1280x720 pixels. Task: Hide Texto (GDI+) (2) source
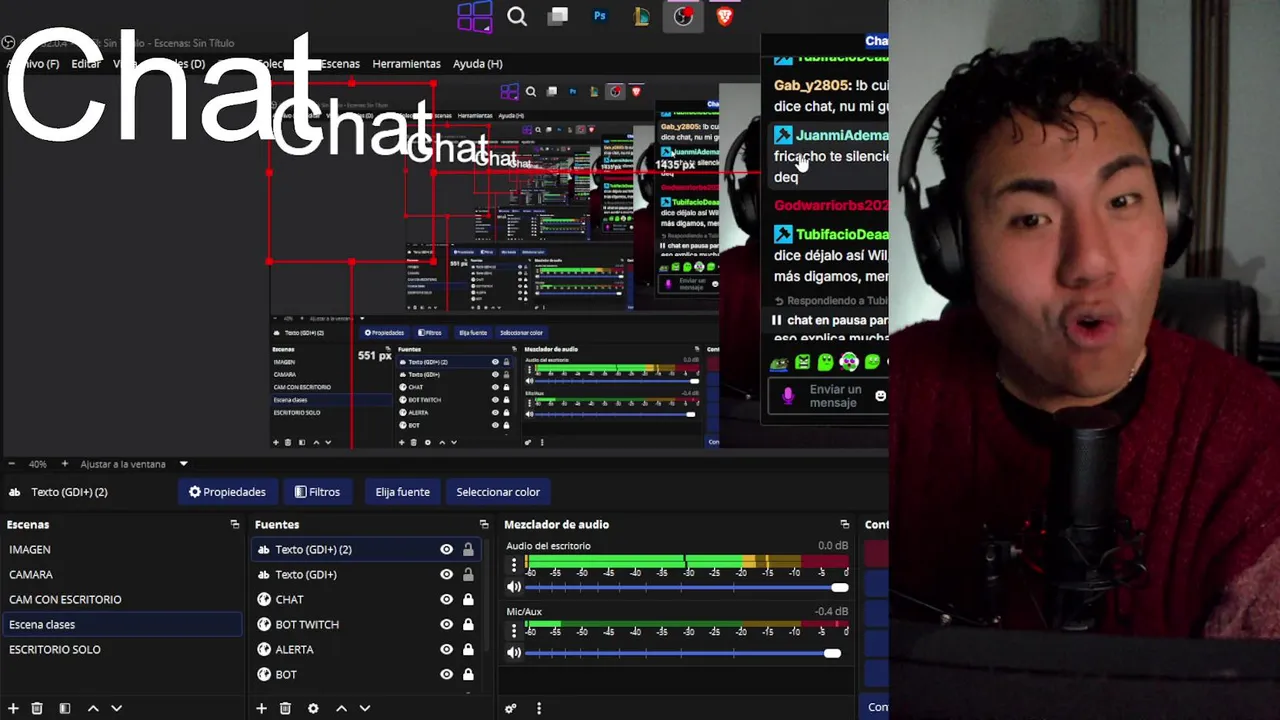coord(446,549)
